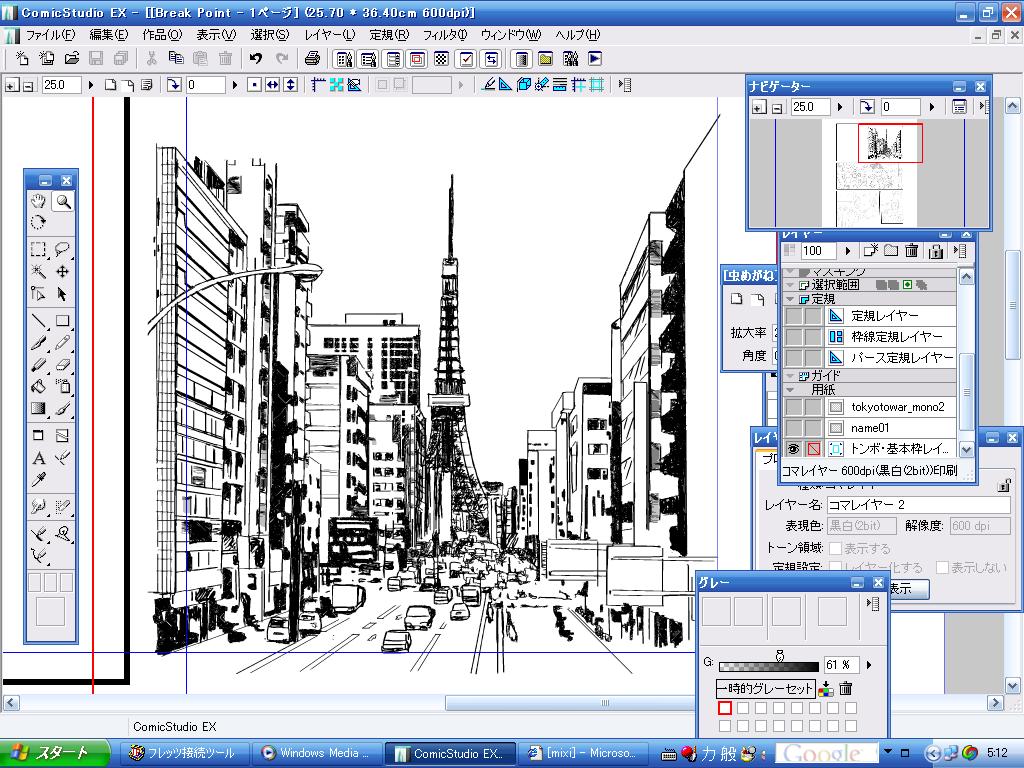Select the Move layer tool
This screenshot has width=1024, height=768.
tap(63, 272)
